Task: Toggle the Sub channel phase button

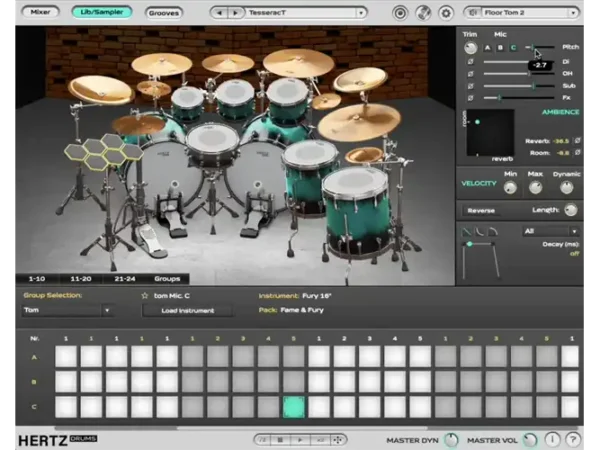Action: pyautogui.click(x=470, y=86)
